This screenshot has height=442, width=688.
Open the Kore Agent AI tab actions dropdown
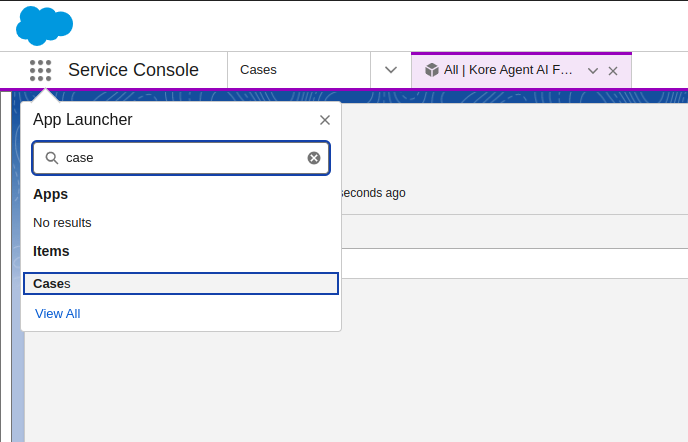593,71
